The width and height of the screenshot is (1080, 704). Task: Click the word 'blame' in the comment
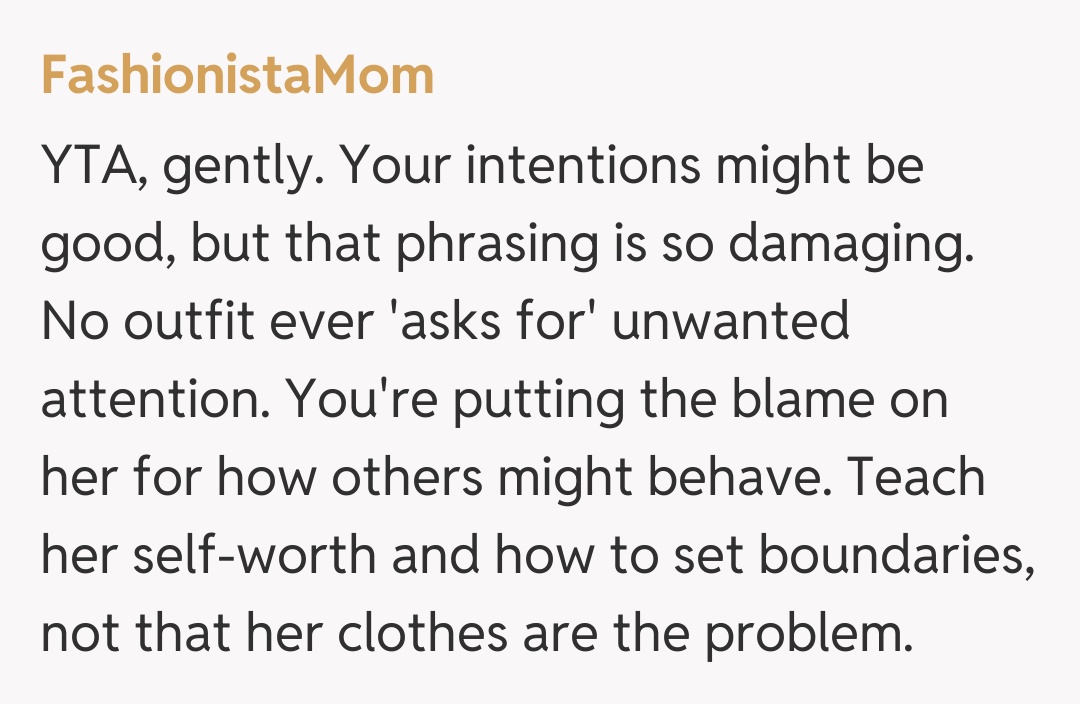786,400
